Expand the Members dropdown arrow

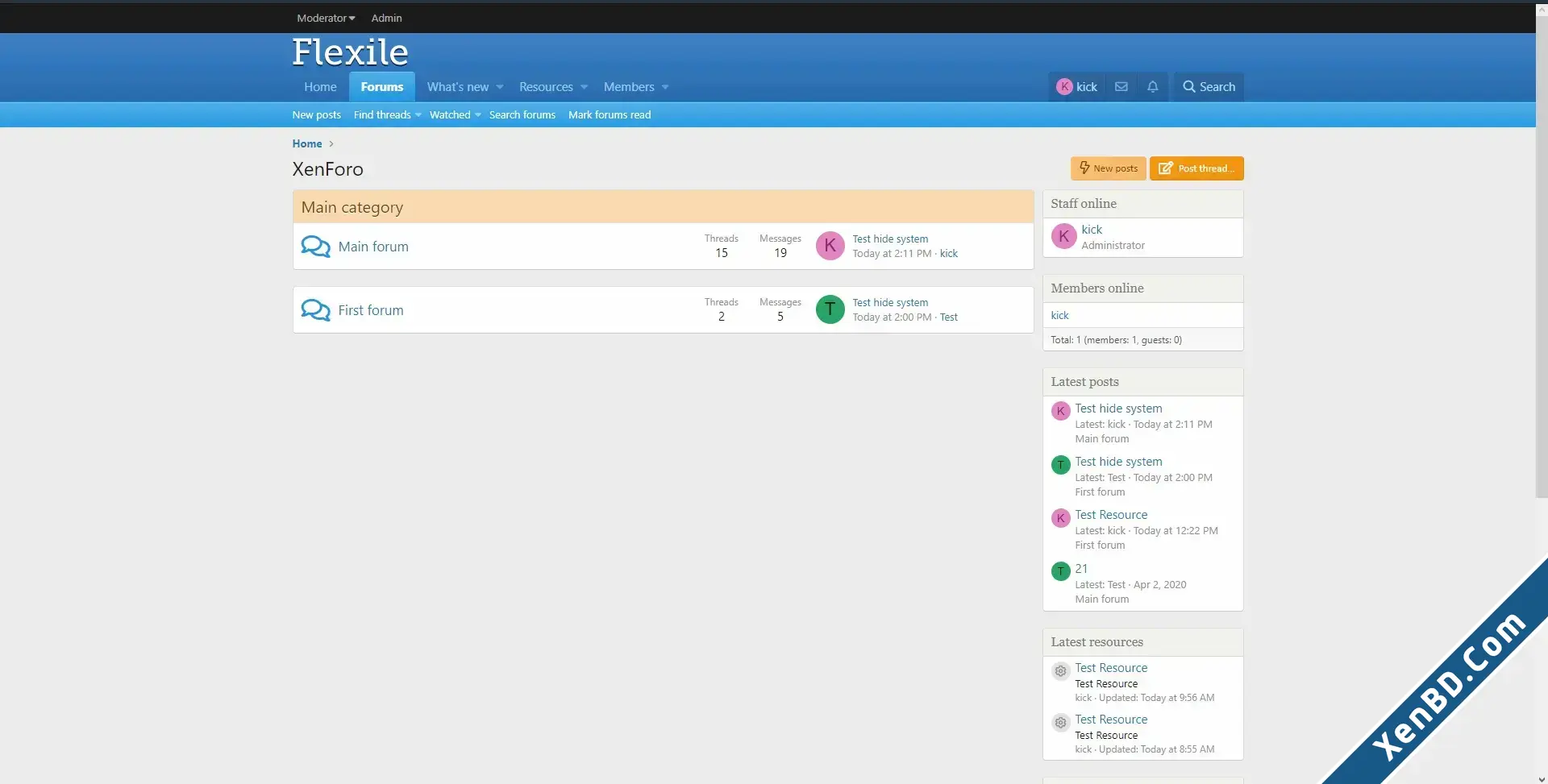665,87
